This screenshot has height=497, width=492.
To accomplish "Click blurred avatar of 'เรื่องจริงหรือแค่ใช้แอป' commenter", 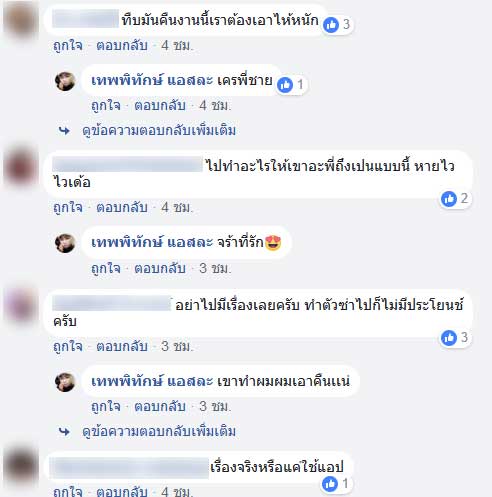I will pyautogui.click(x=20, y=466).
